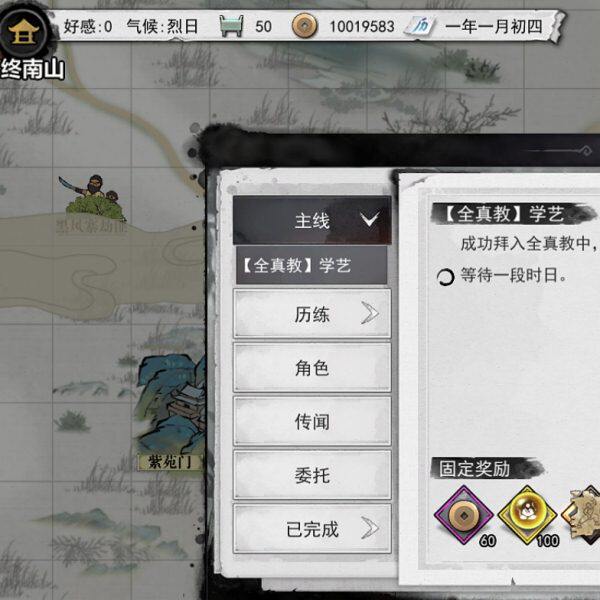Viewport: 600px width, 600px height.
Task: Open the calendar 历 icon
Action: tap(421, 26)
